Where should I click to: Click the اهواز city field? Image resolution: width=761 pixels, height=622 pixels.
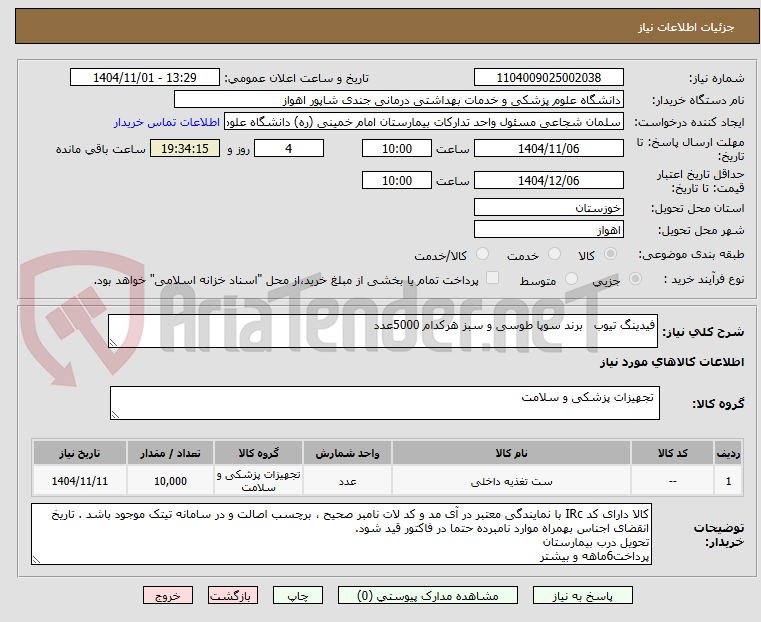tap(548, 229)
